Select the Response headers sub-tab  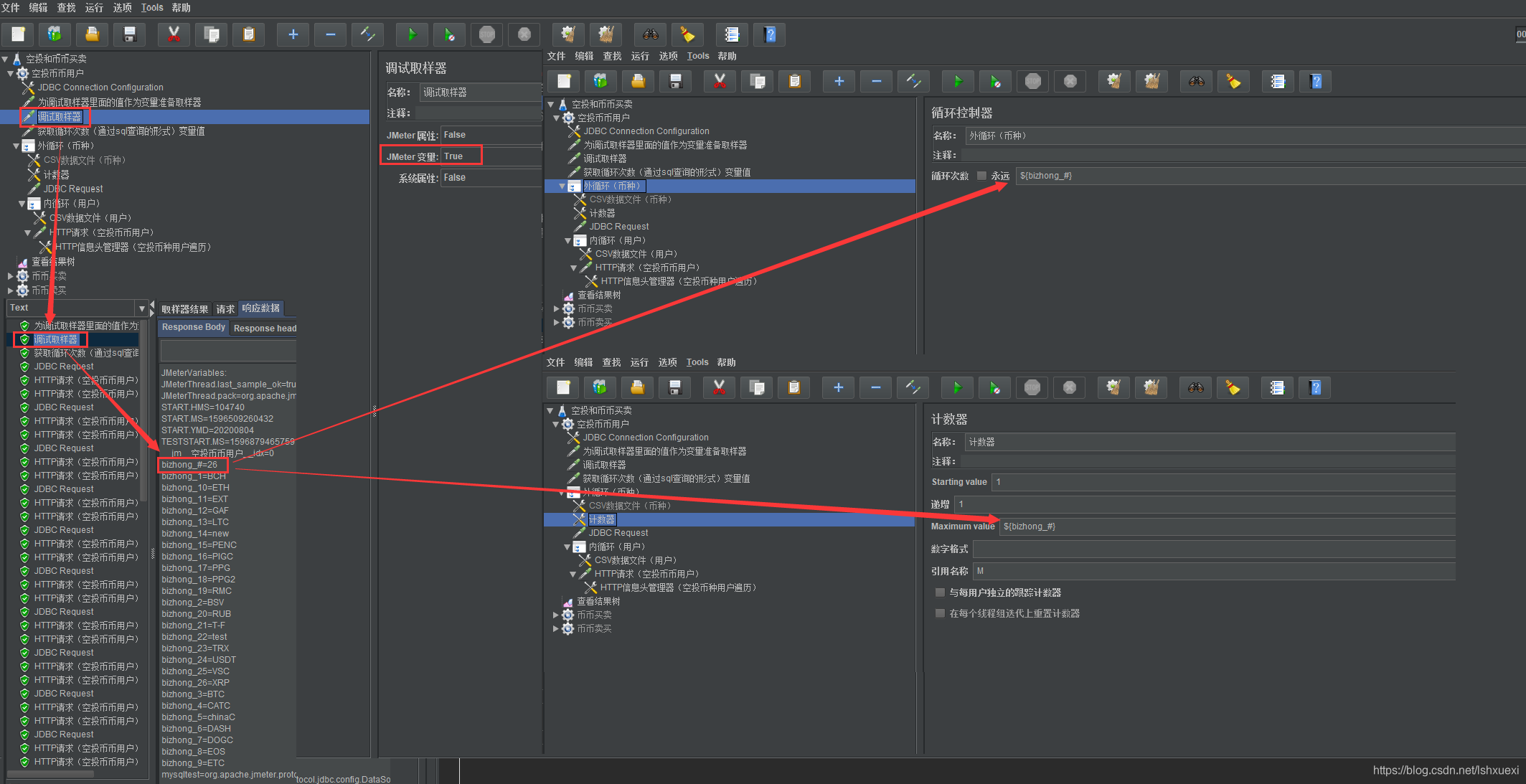265,328
